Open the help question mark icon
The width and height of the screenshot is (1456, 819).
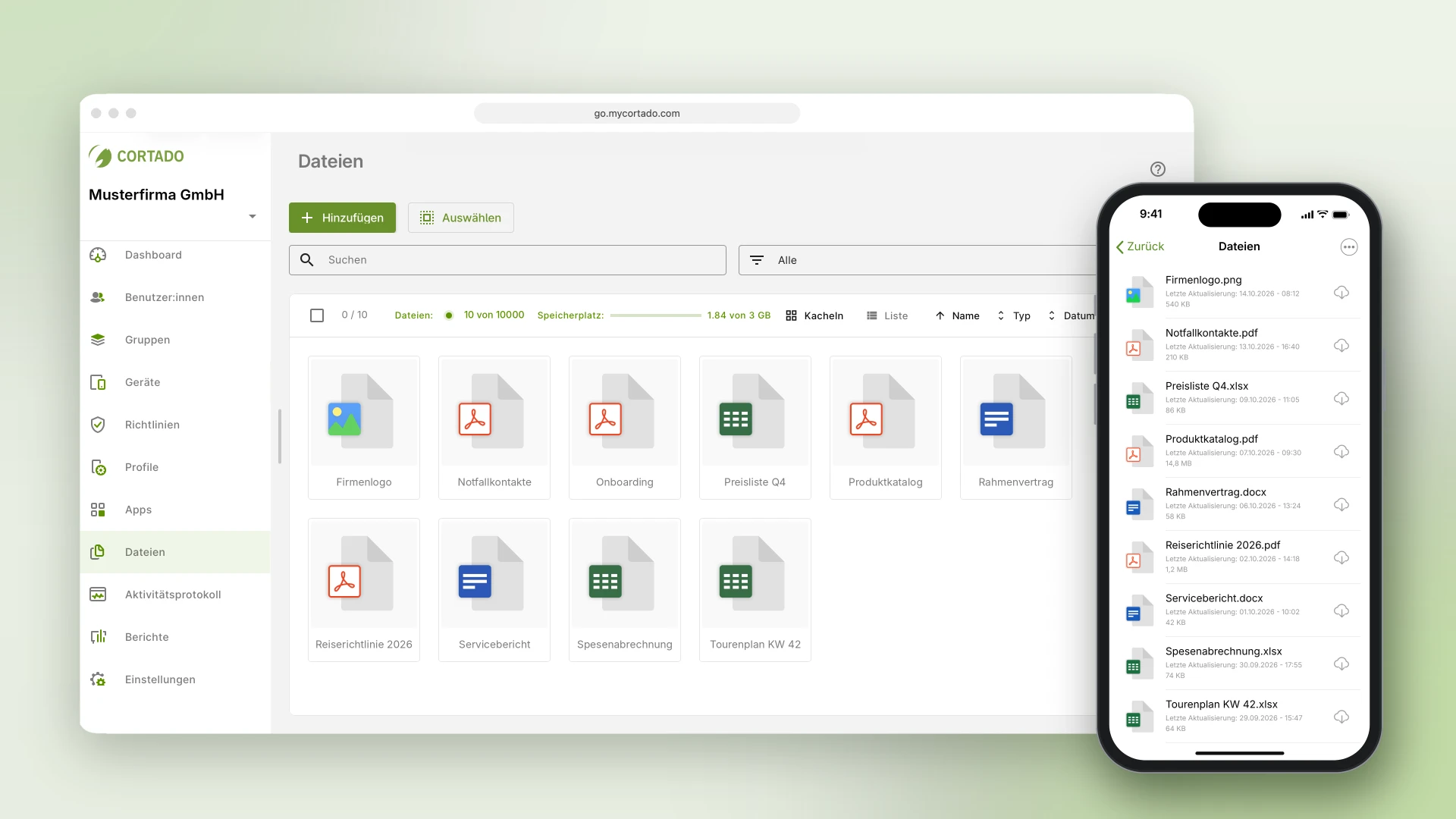[1157, 169]
